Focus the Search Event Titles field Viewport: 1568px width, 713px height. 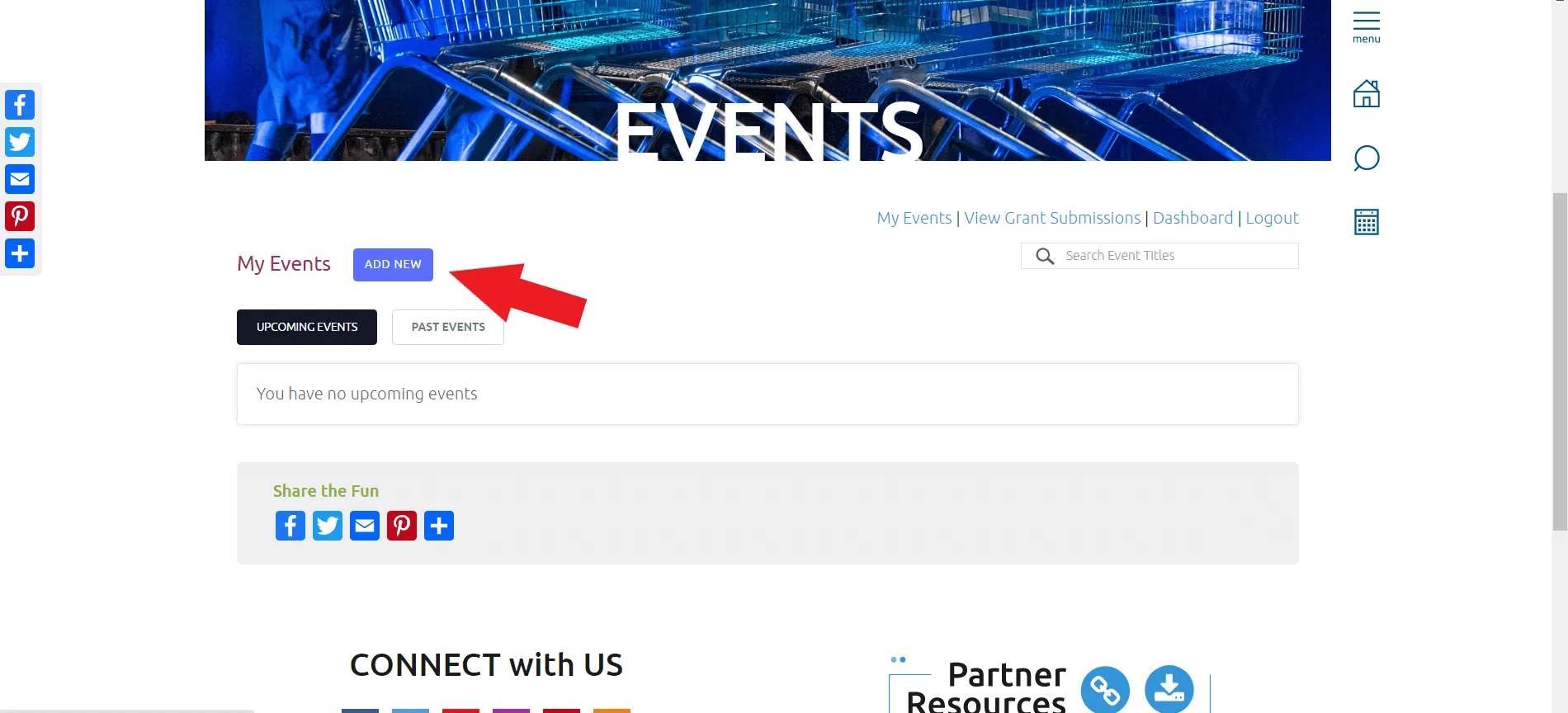pos(1159,256)
